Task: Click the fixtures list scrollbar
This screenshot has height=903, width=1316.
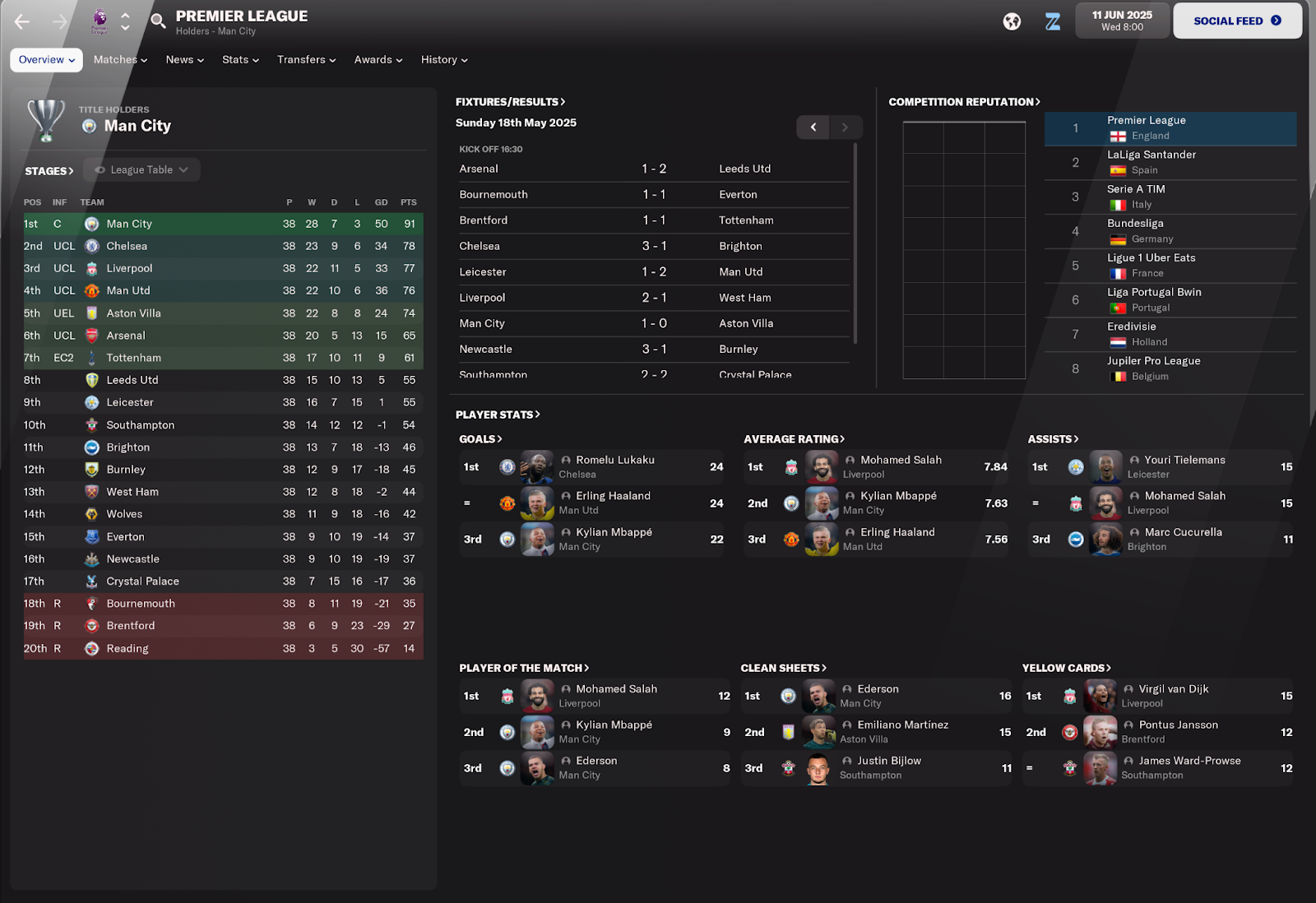Action: (855, 243)
